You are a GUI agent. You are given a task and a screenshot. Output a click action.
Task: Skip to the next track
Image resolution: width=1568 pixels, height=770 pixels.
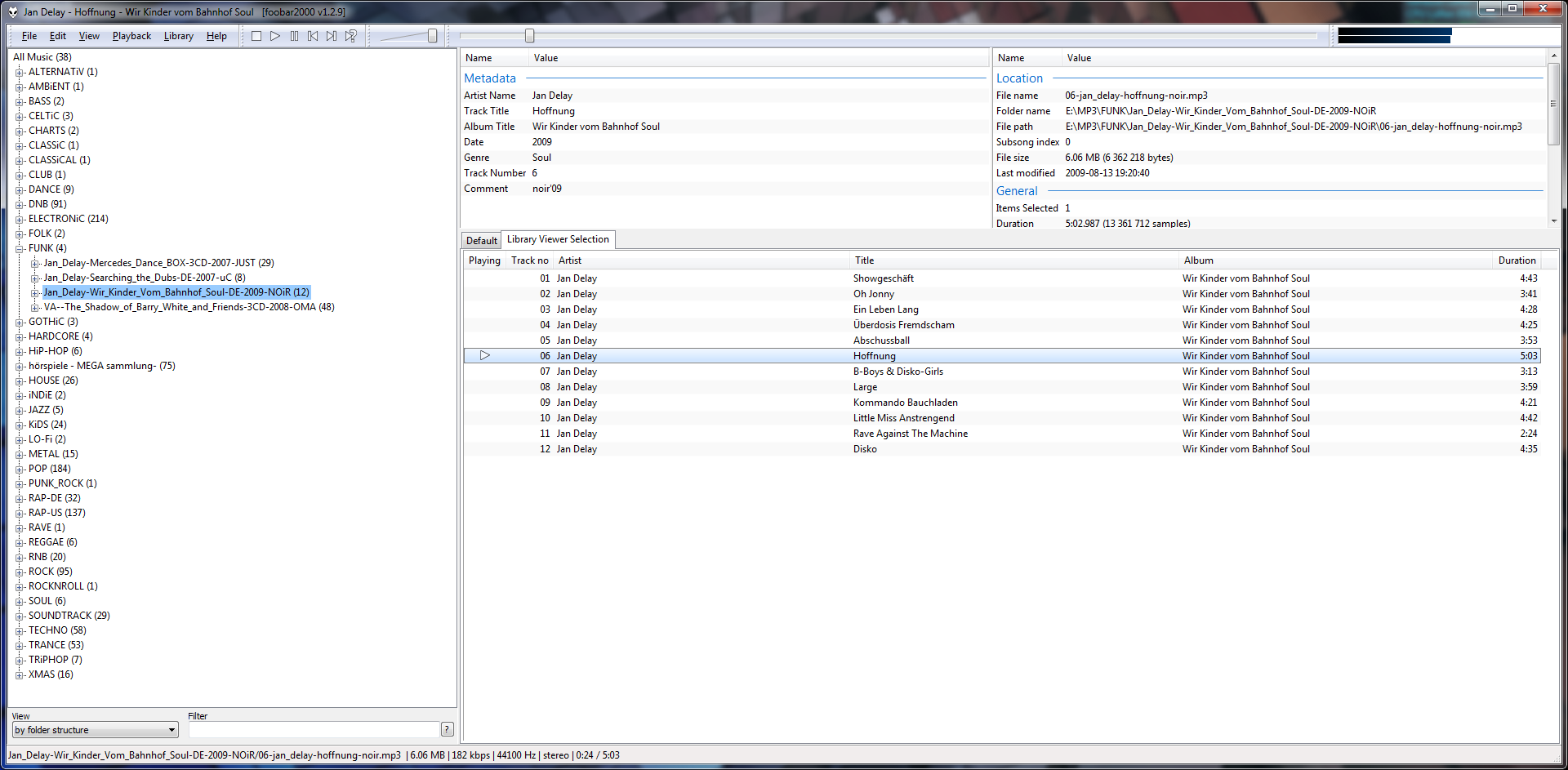click(x=332, y=36)
